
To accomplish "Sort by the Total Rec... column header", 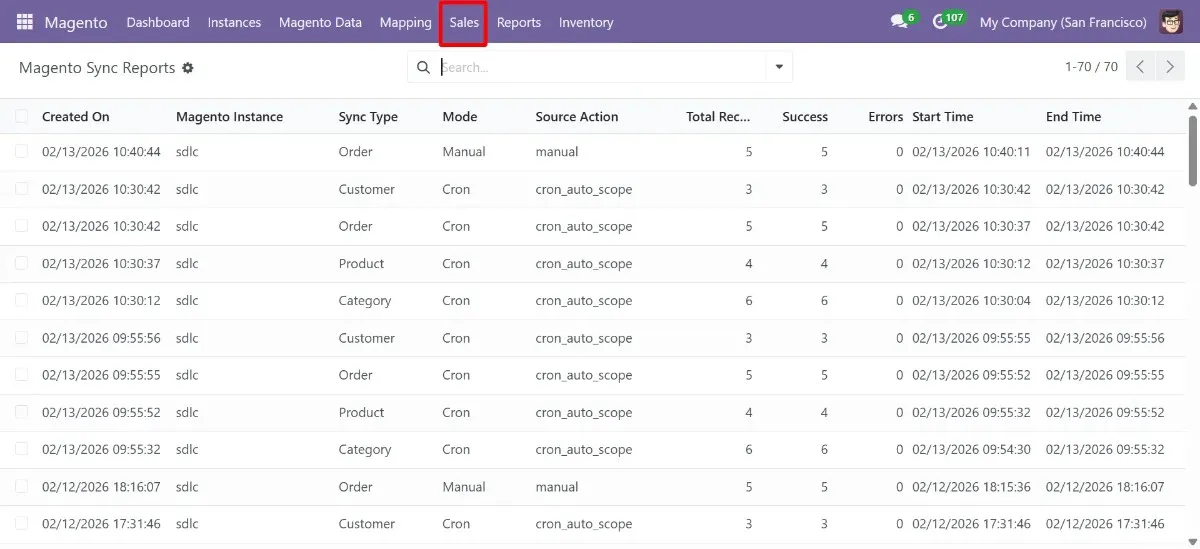I will coord(718,117).
